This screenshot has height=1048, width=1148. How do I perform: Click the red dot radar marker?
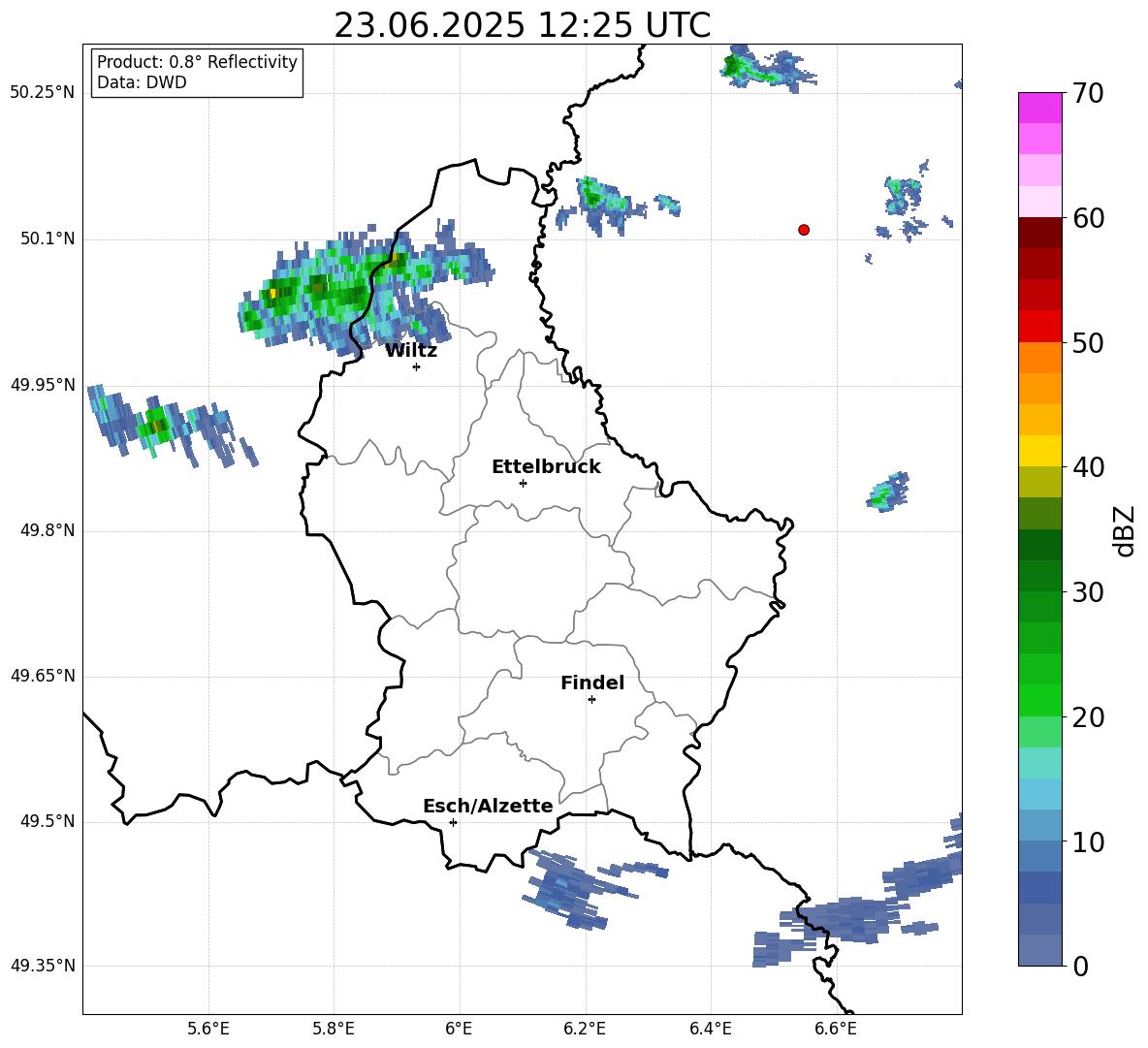803,230
